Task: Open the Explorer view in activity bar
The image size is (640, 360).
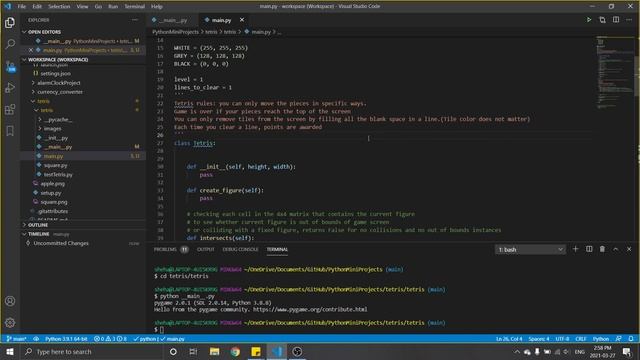Action: pos(10,22)
